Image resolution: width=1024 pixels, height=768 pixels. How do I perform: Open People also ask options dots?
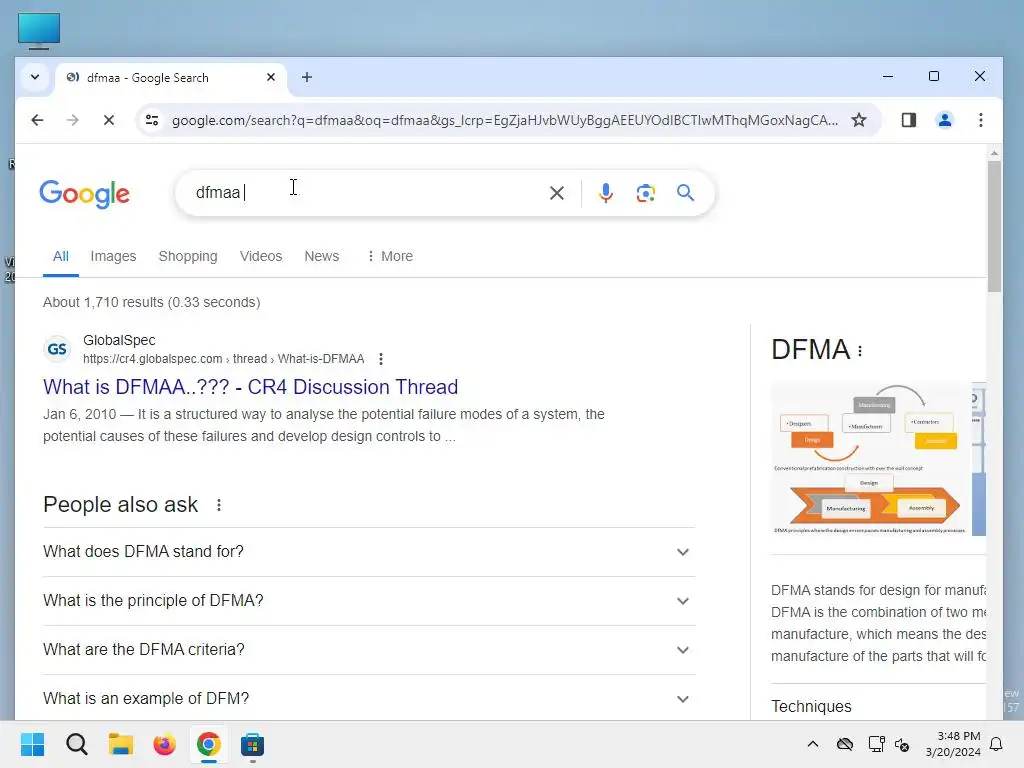click(x=219, y=505)
